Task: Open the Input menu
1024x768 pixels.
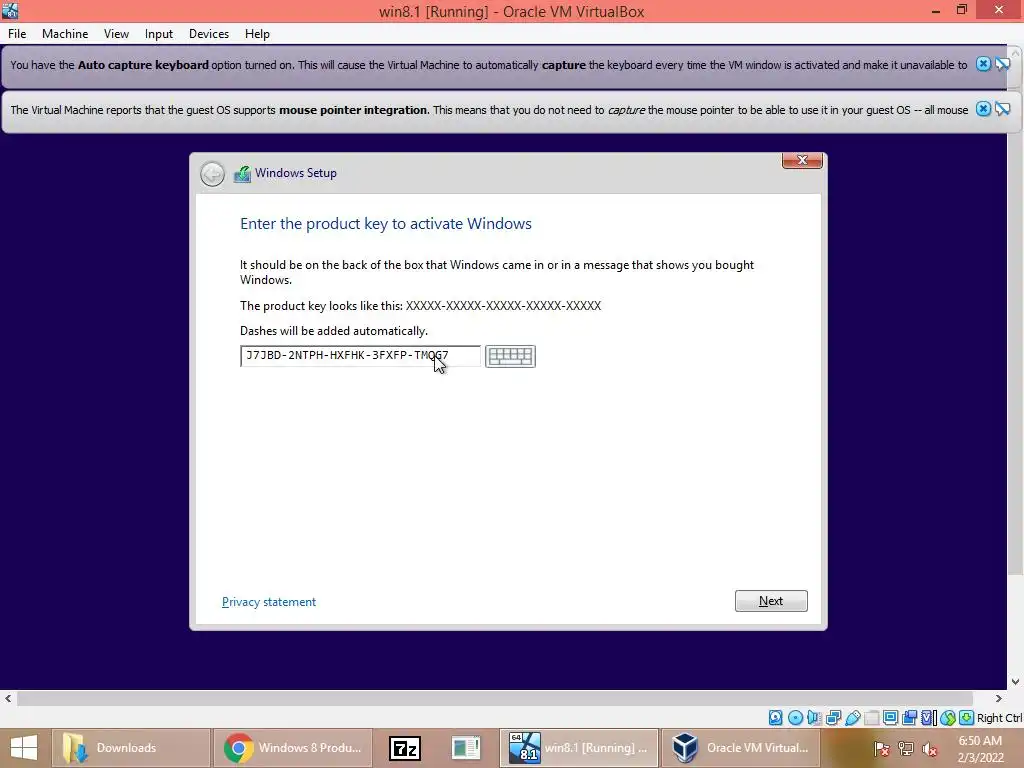Action: click(159, 34)
